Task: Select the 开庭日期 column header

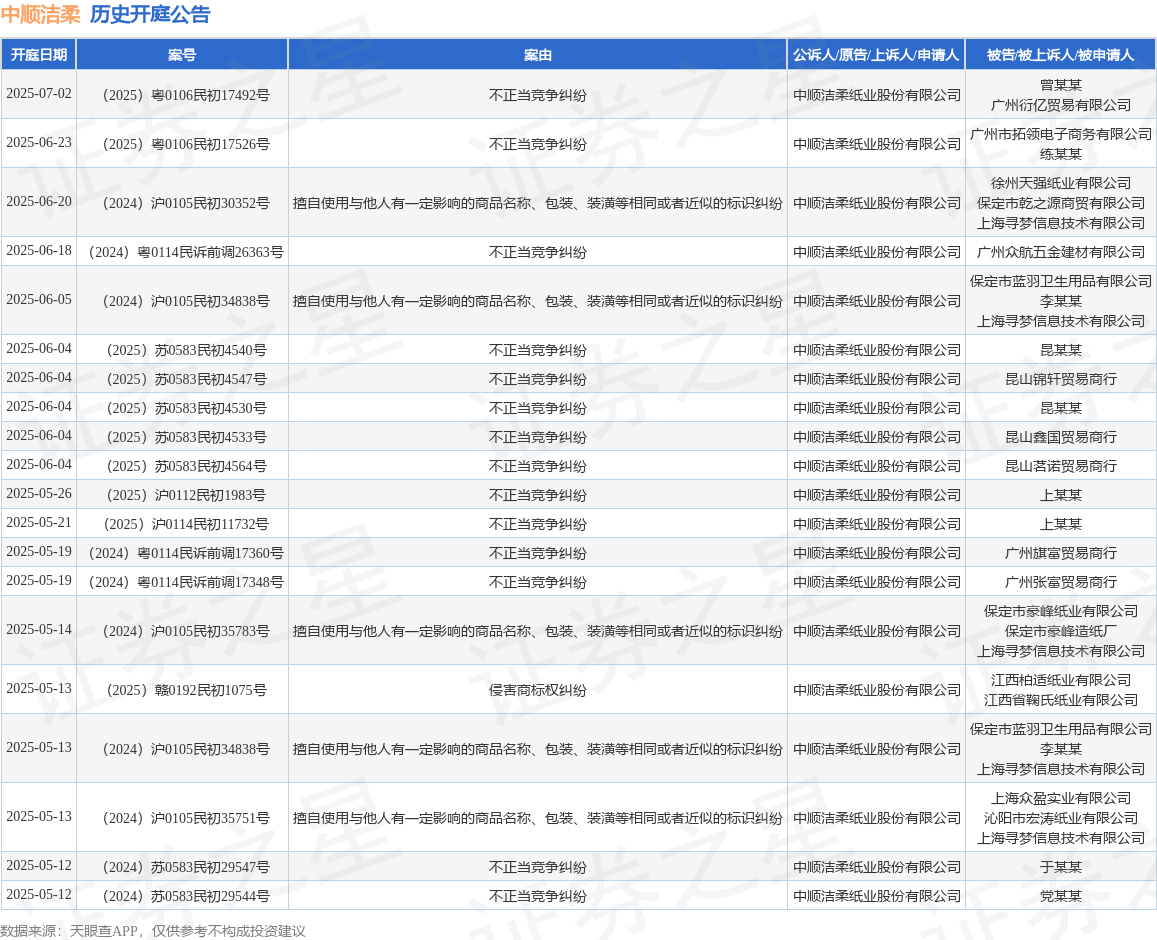Action: 38,55
